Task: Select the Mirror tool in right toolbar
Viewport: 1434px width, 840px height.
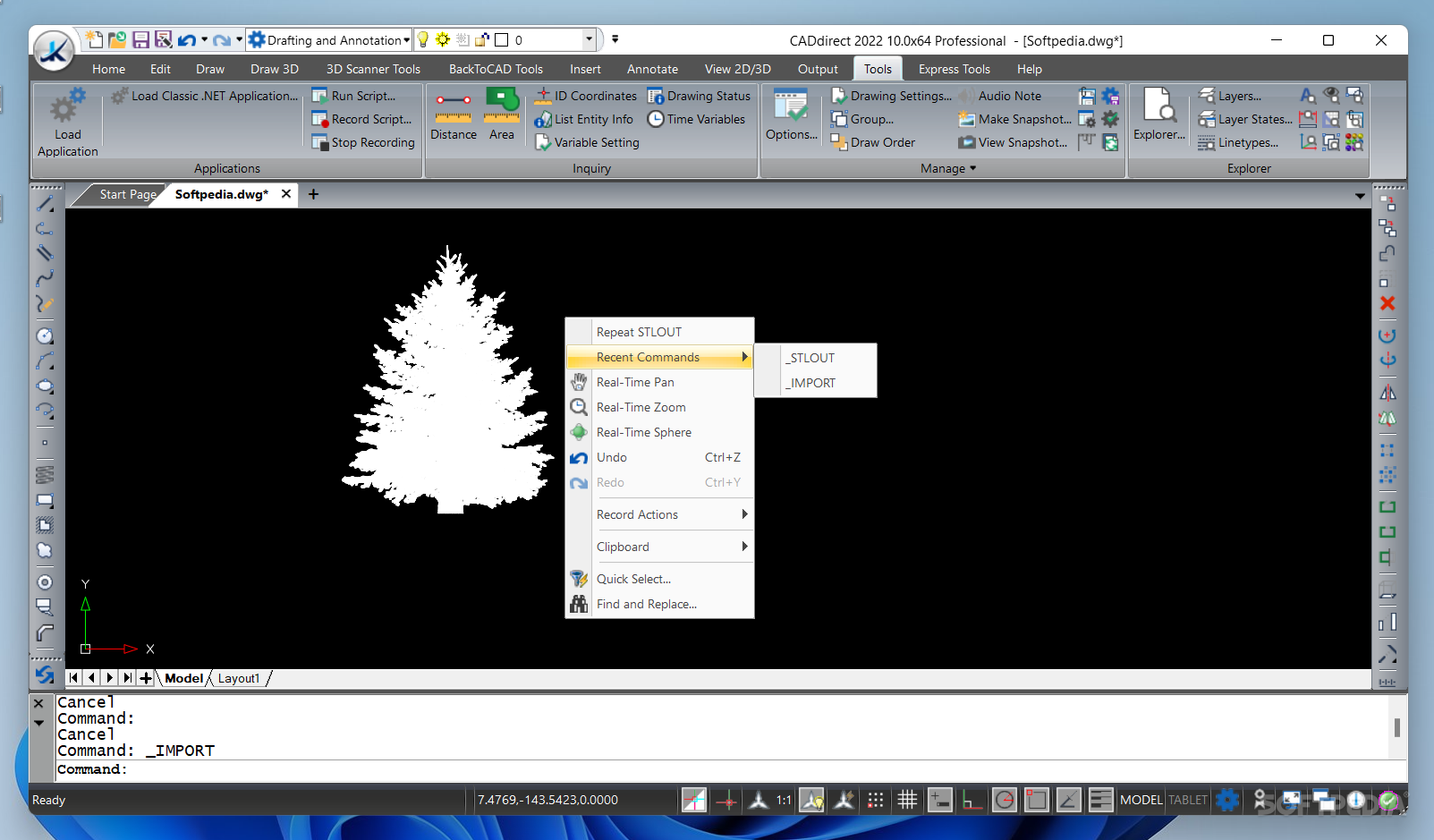Action: (x=1387, y=393)
